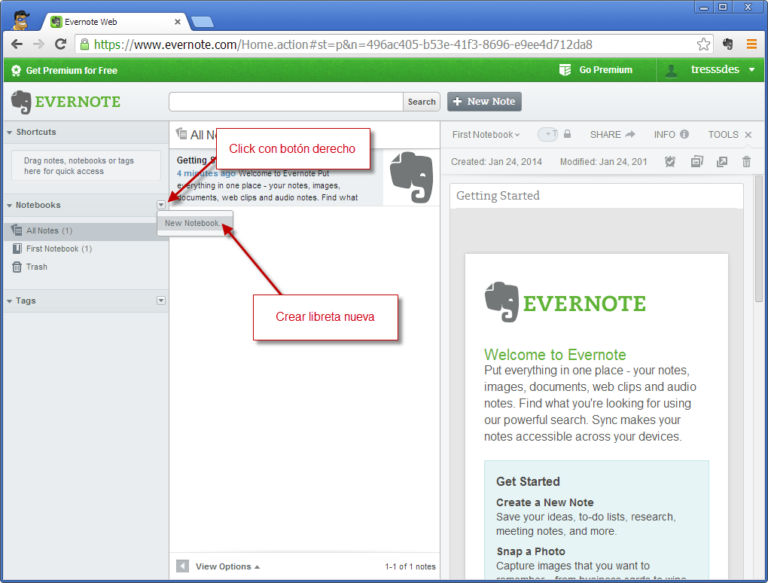The image size is (768, 583).
Task: Choose New Notebook from the popup menu
Action: [x=194, y=223]
